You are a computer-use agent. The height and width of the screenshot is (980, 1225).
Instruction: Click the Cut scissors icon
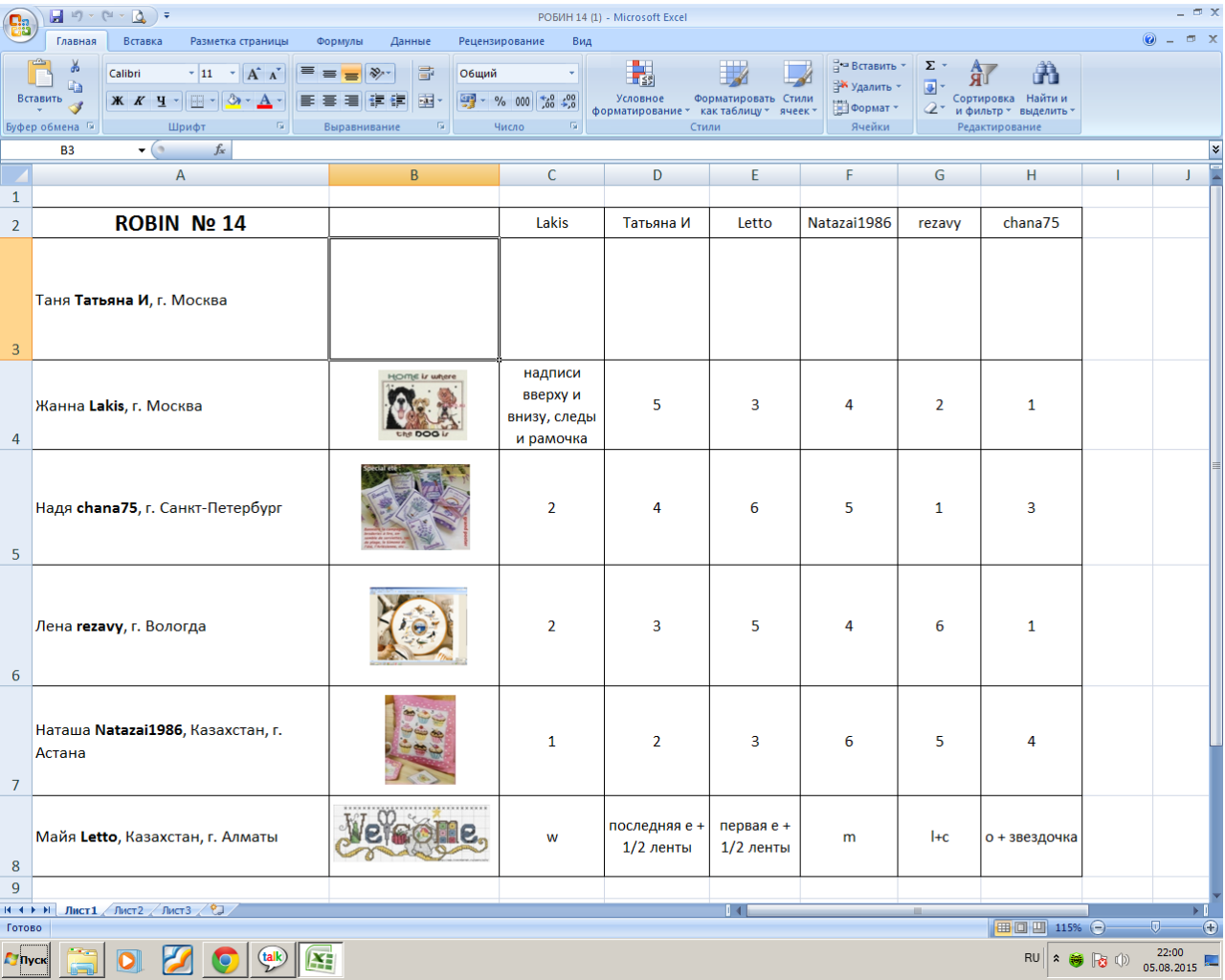click(76, 67)
